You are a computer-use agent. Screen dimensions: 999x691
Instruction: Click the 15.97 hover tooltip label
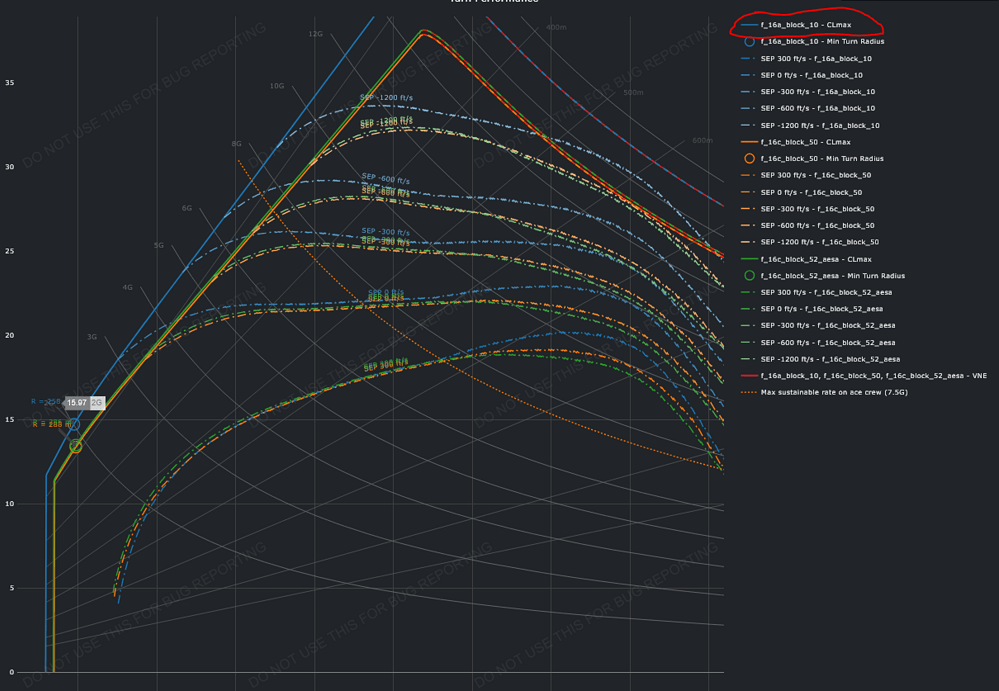[x=77, y=402]
